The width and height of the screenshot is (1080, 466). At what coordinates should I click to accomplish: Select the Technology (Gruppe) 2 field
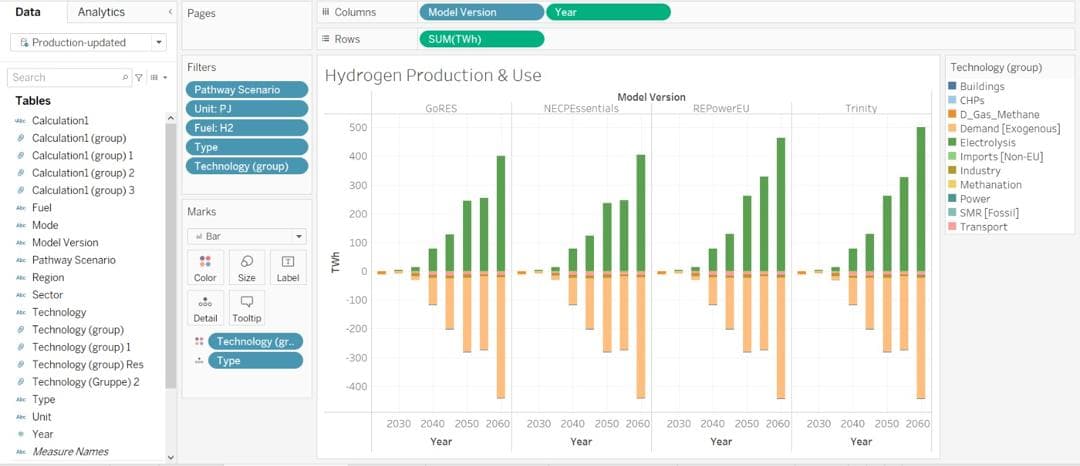coord(85,382)
